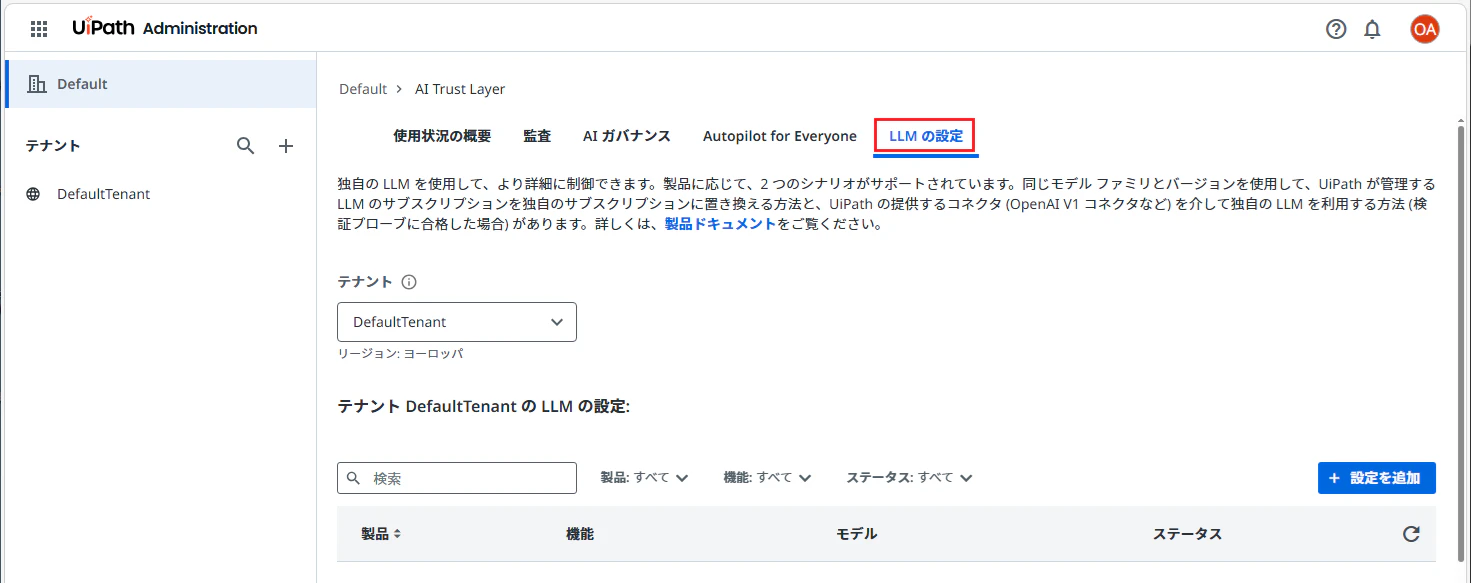Open the notifications bell icon
The image size is (1471, 583).
pos(1372,29)
